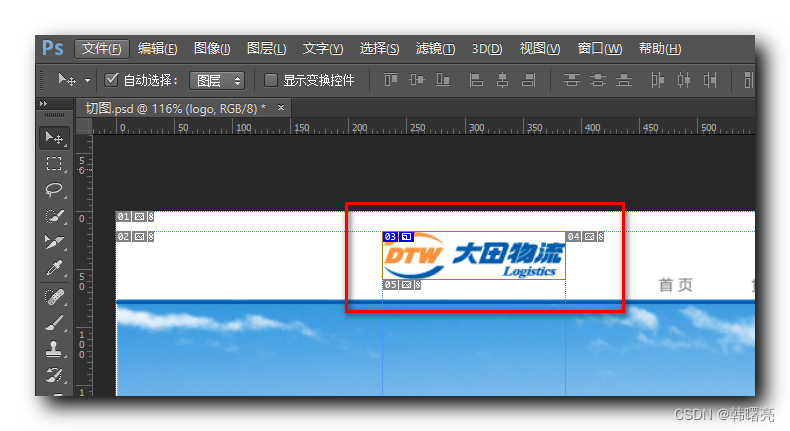Open the 滤镜(T) menu
Image resolution: width=790 pixels, height=431 pixels.
pos(435,48)
